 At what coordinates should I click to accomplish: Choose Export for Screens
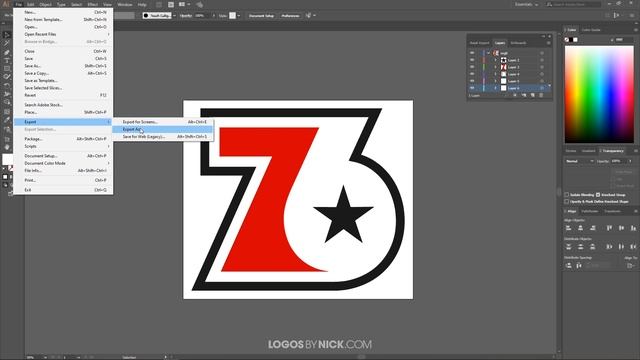click(x=162, y=122)
